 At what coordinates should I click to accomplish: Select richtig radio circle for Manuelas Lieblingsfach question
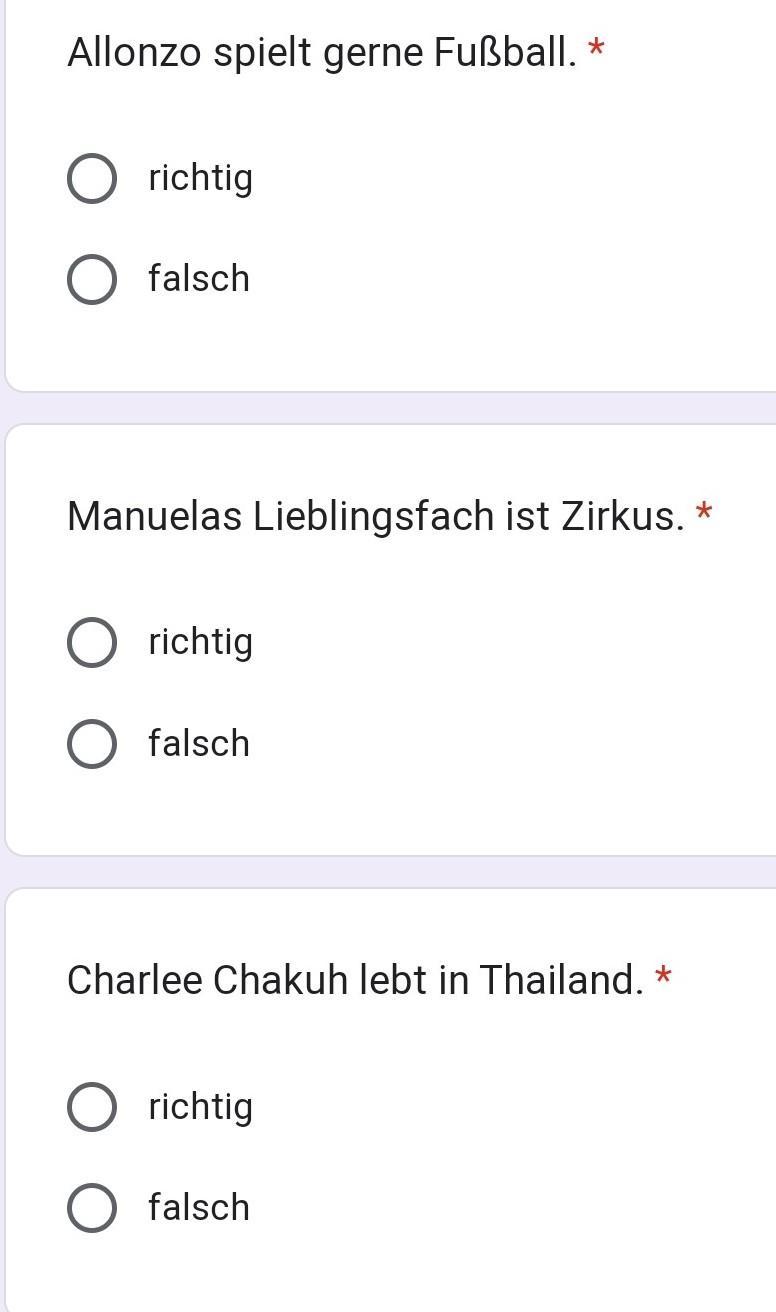(x=91, y=642)
